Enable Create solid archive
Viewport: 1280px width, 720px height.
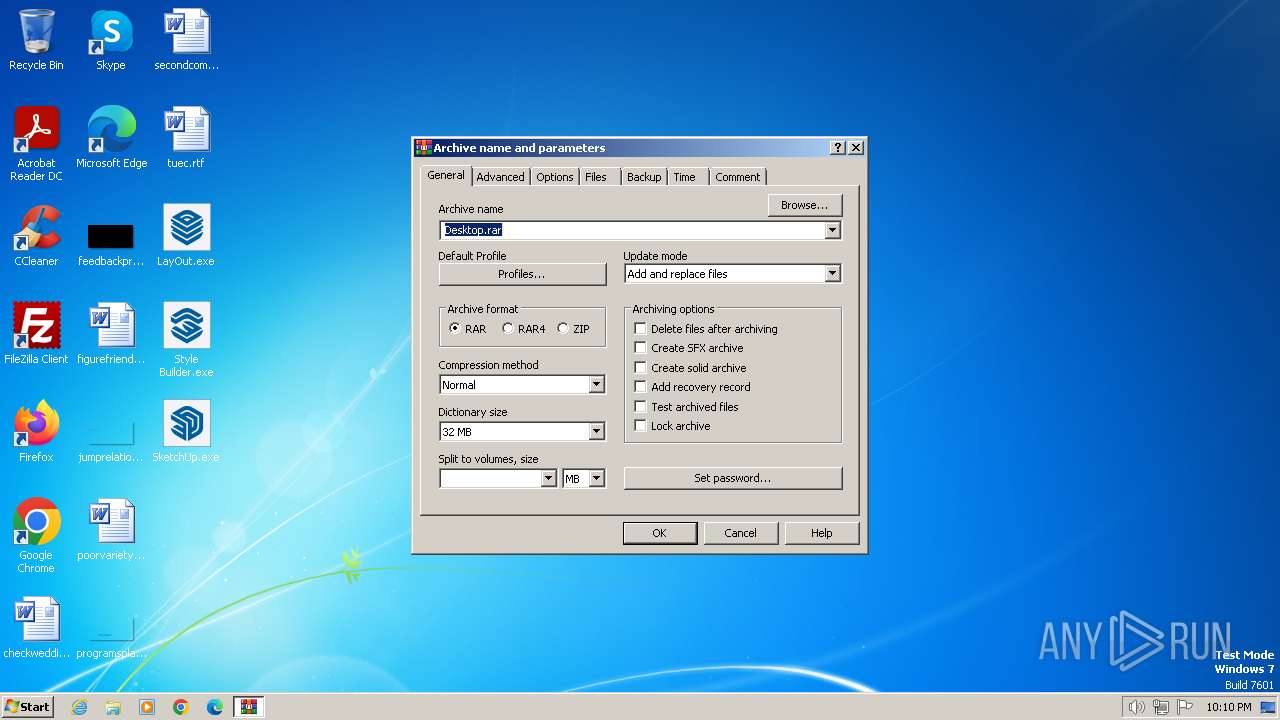point(690,368)
